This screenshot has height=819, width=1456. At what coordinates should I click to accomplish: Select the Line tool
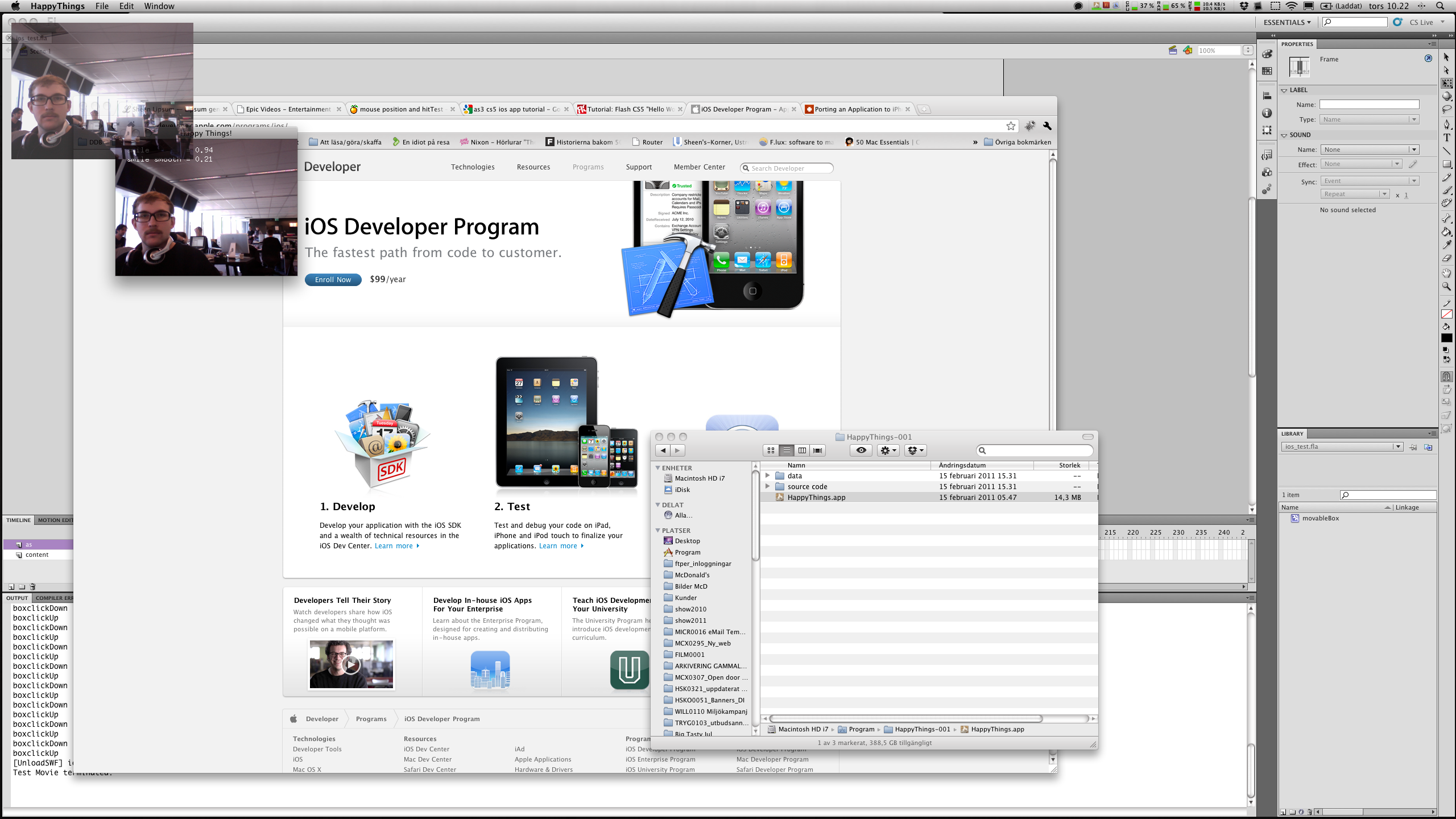tap(1446, 150)
